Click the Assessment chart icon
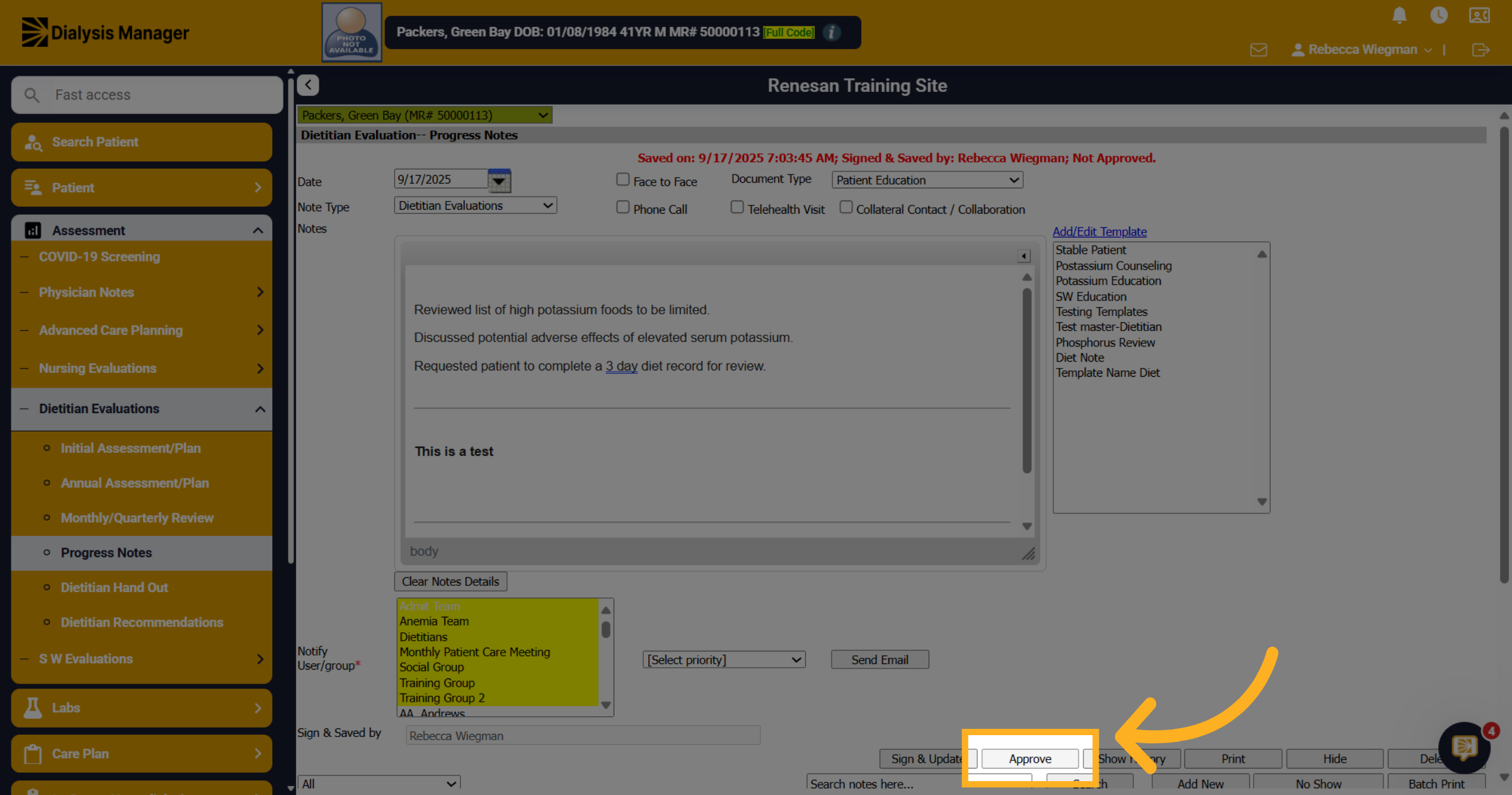This screenshot has height=795, width=1512. click(x=33, y=231)
